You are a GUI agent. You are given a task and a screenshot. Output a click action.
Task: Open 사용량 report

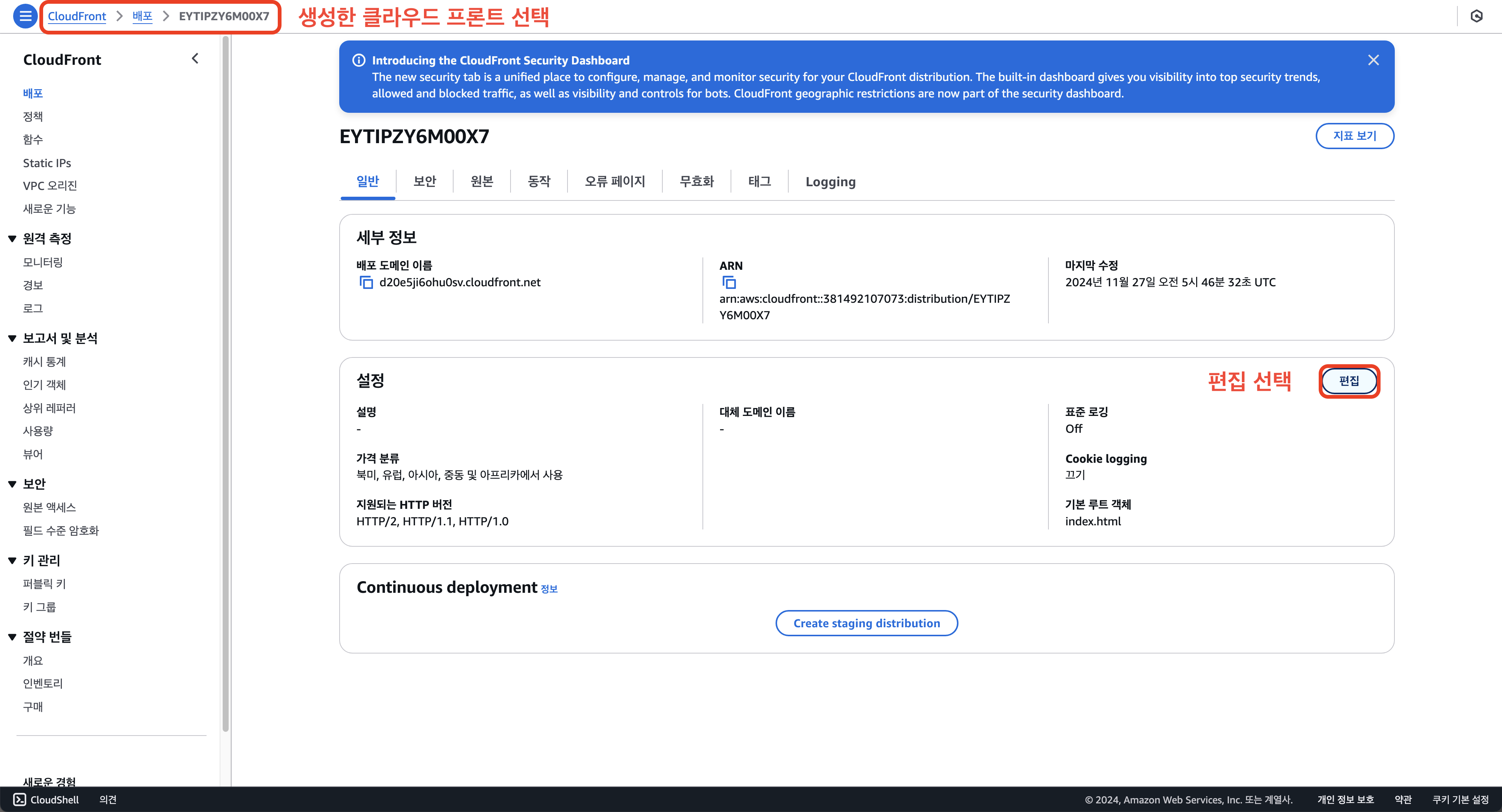coord(38,431)
